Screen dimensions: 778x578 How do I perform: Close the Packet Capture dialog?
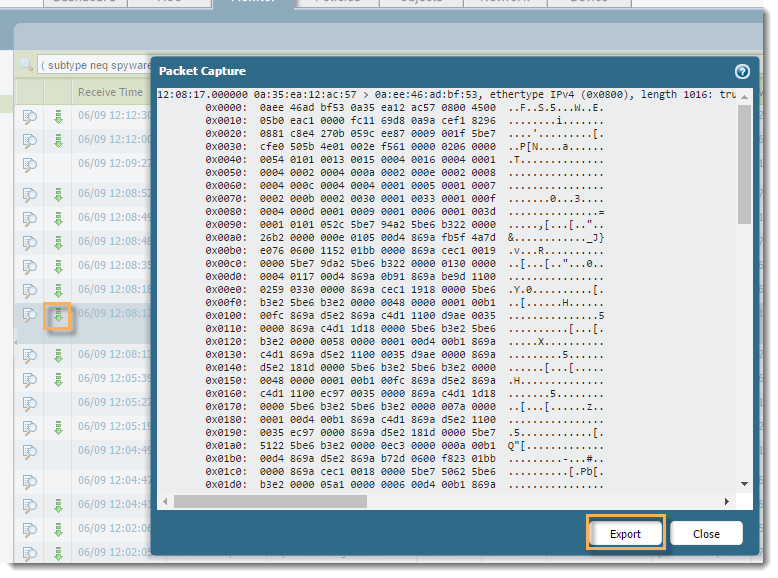tap(706, 534)
